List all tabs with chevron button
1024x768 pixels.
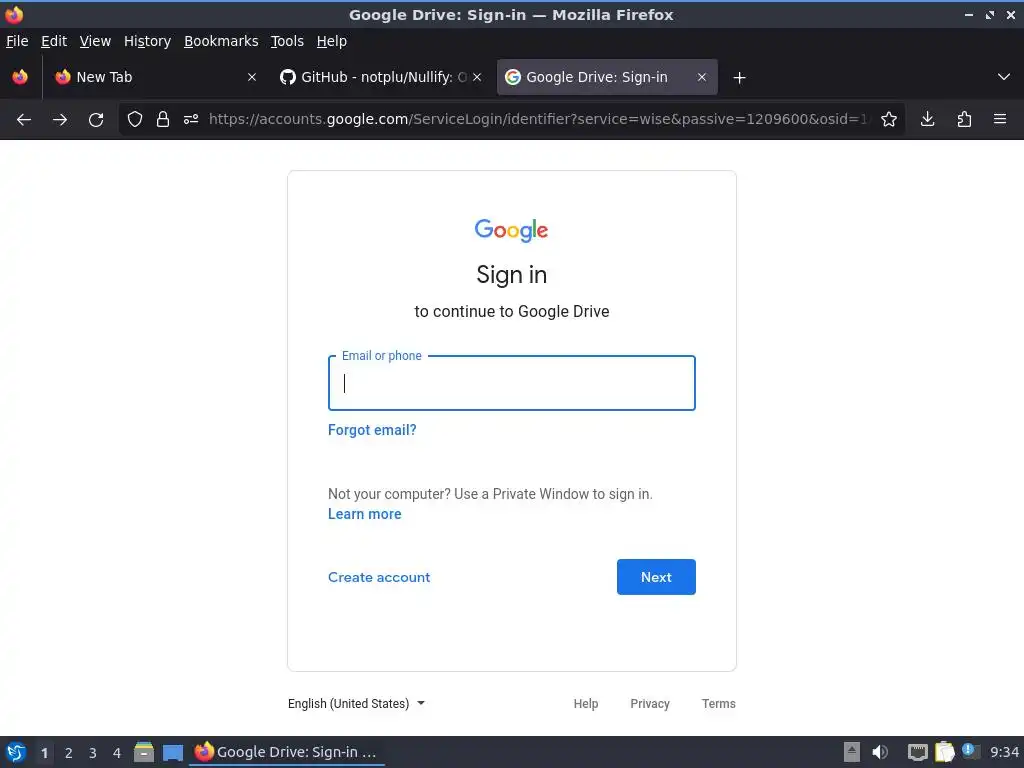pyautogui.click(x=1004, y=77)
